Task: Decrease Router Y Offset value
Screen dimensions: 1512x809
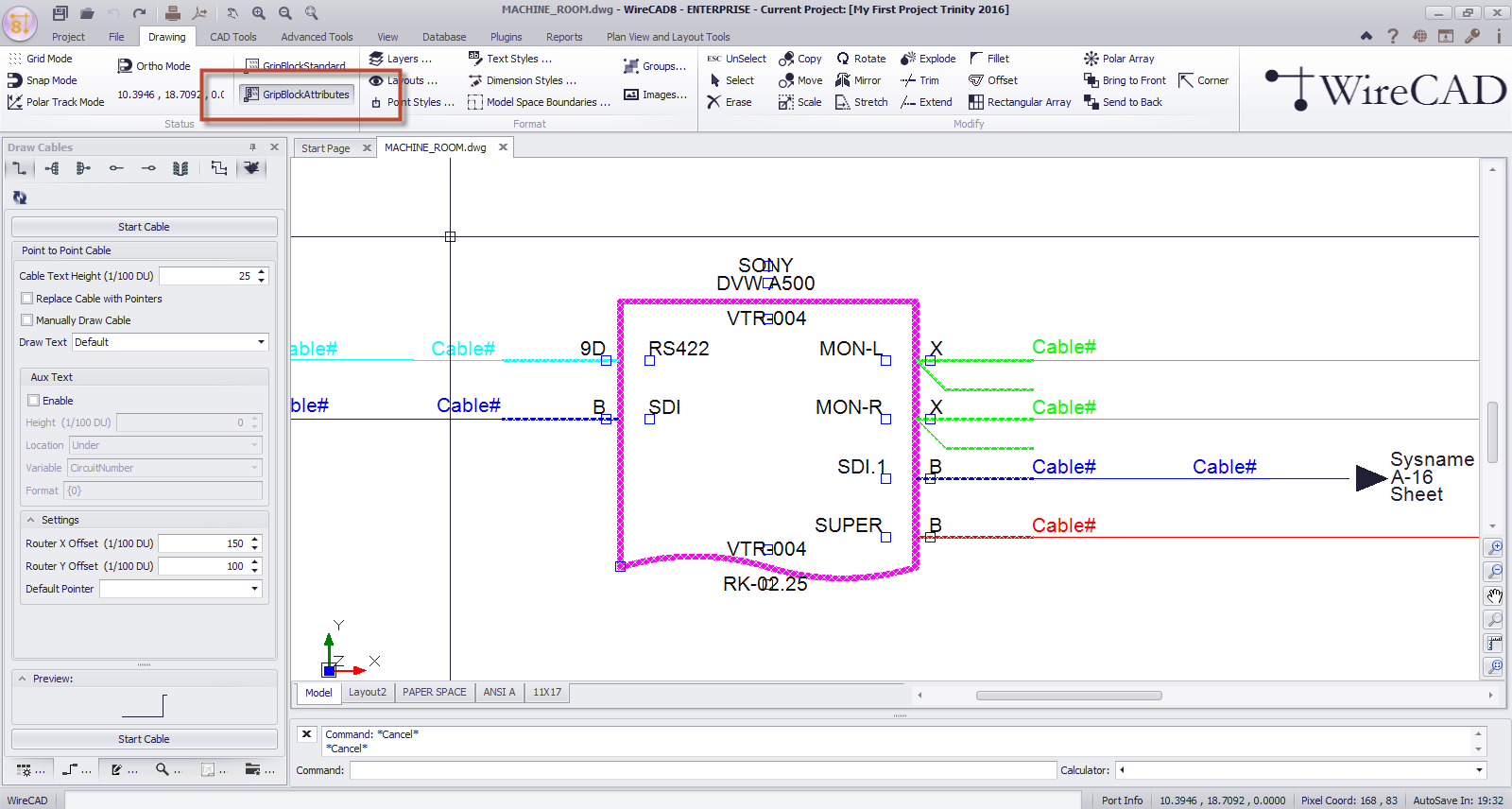Action: (255, 570)
